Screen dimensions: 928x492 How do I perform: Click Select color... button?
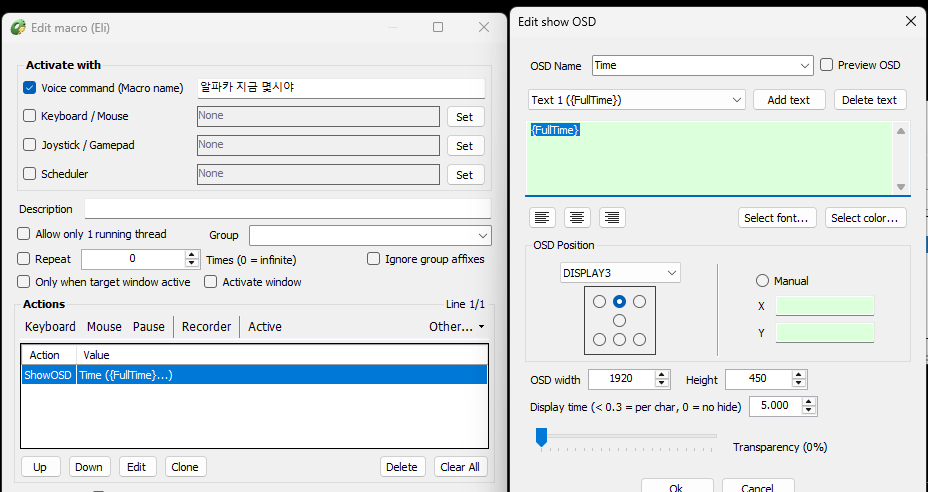866,218
